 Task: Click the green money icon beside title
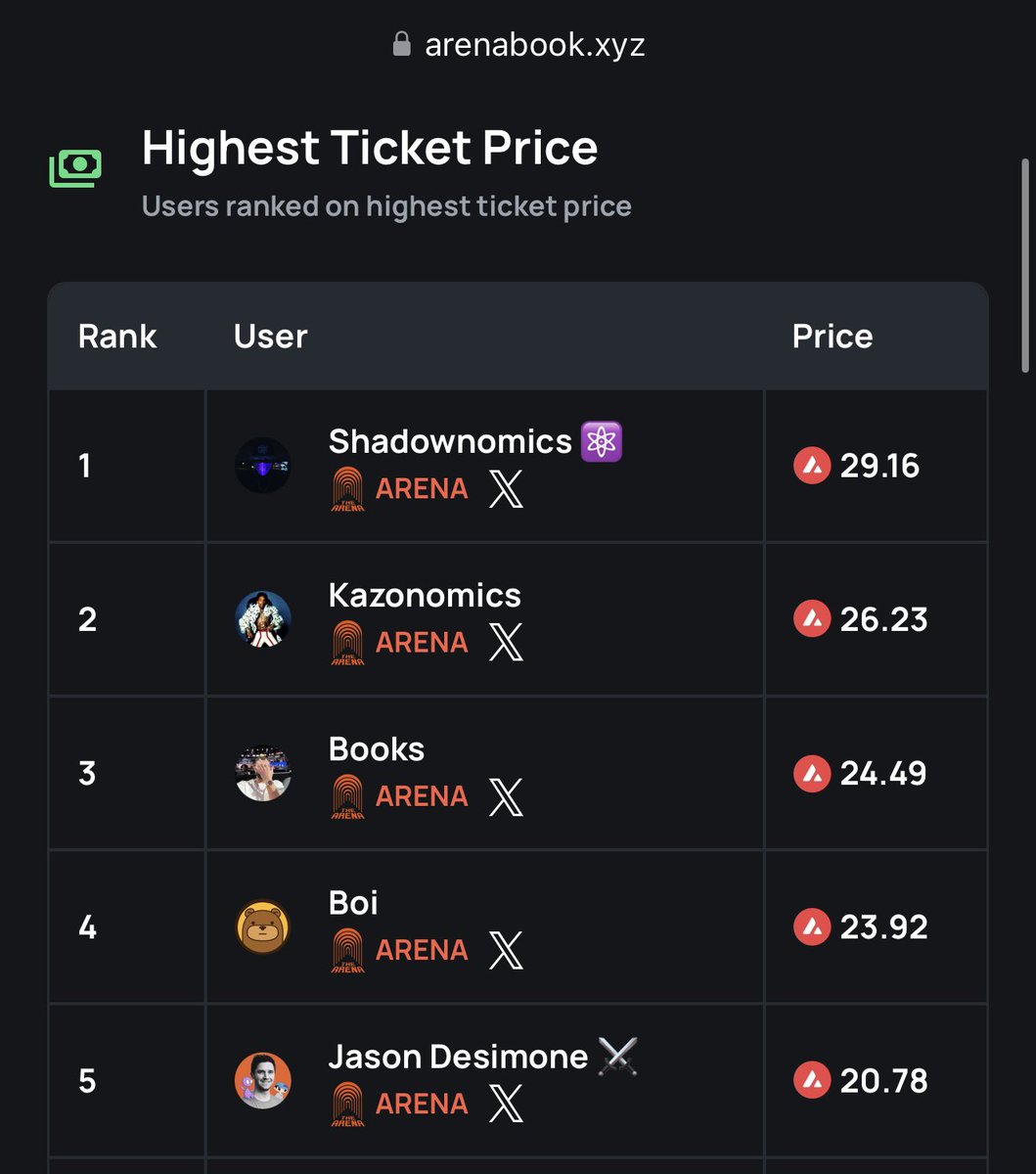pyautogui.click(x=75, y=168)
